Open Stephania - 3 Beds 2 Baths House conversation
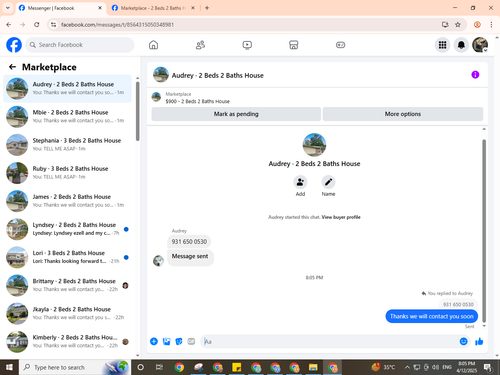Viewport: 500px width, 375px height. [67, 145]
